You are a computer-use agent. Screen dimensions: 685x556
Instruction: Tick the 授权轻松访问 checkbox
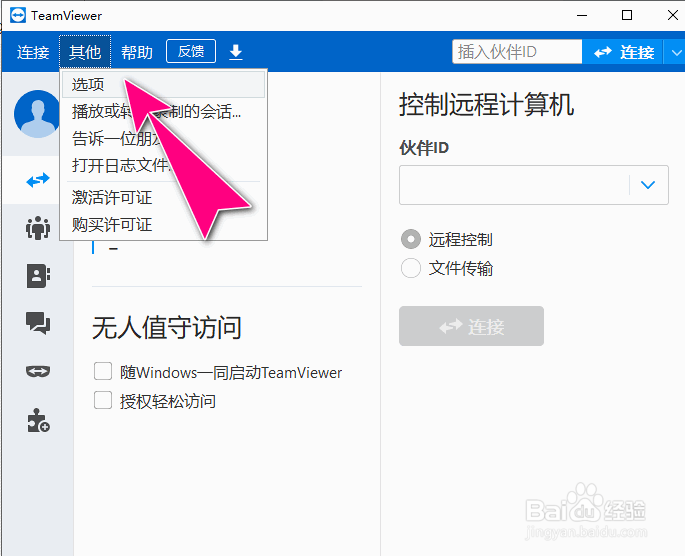[x=103, y=400]
